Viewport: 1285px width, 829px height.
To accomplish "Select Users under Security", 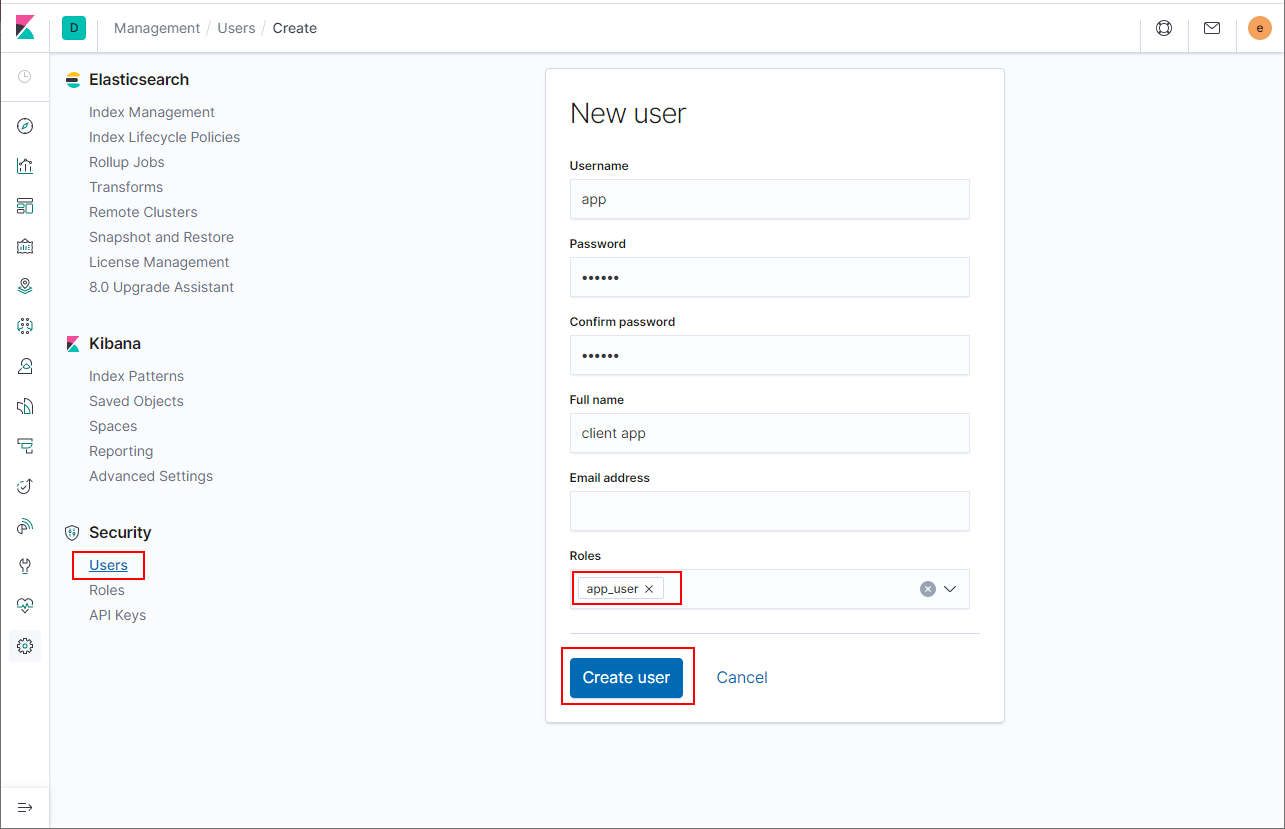I will [x=108, y=565].
